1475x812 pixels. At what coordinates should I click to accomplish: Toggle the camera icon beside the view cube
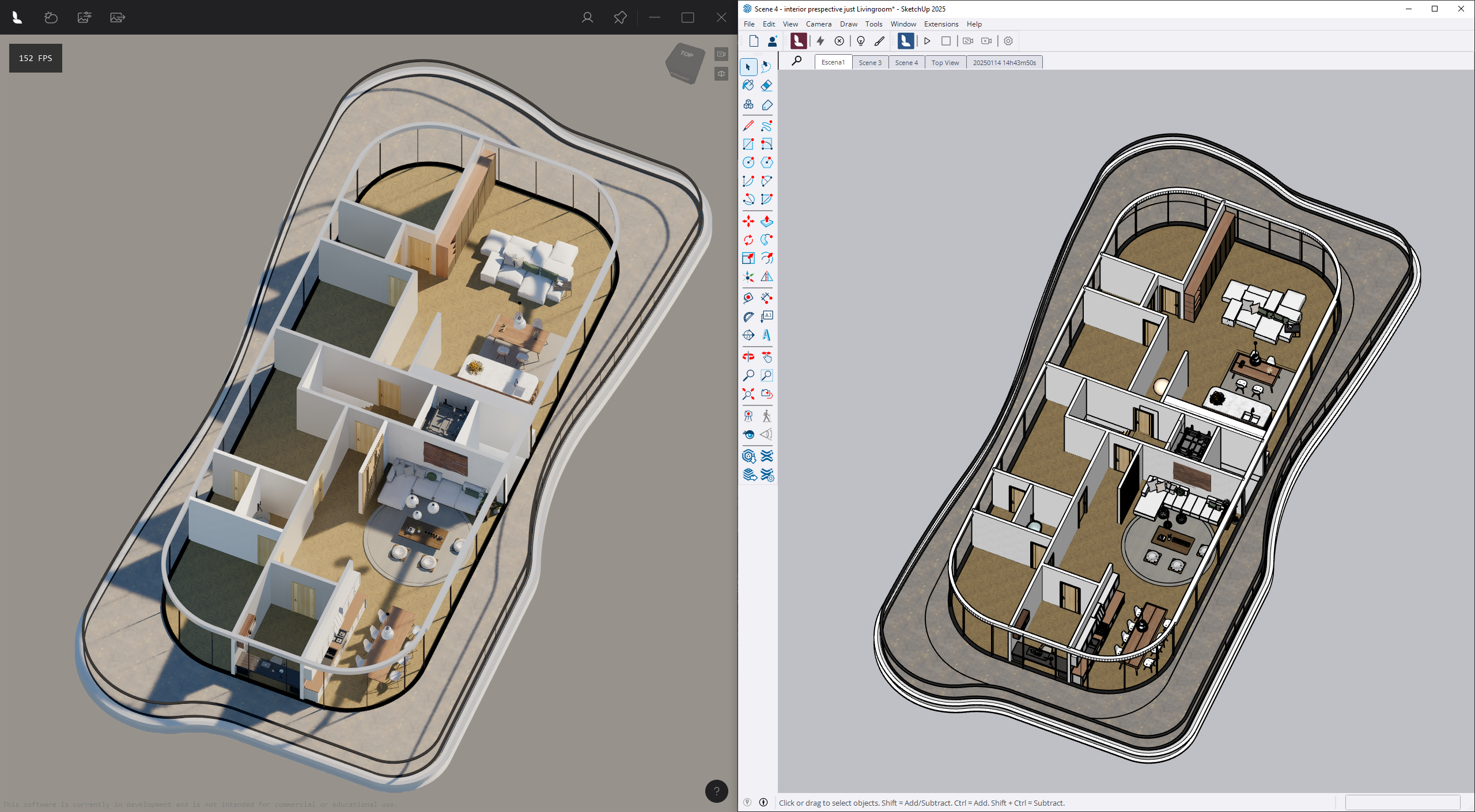tap(721, 54)
